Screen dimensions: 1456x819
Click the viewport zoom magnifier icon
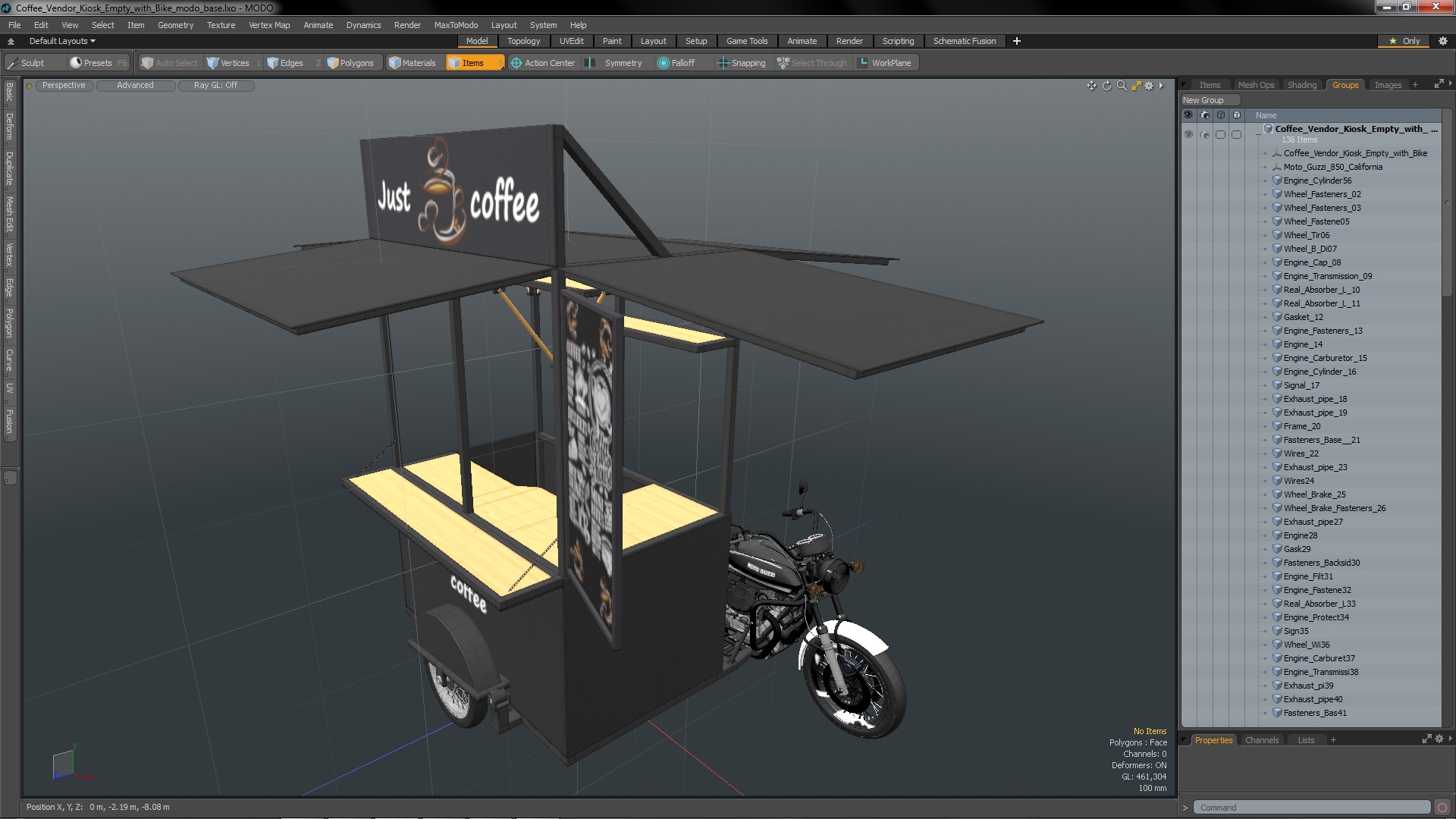tap(1122, 86)
